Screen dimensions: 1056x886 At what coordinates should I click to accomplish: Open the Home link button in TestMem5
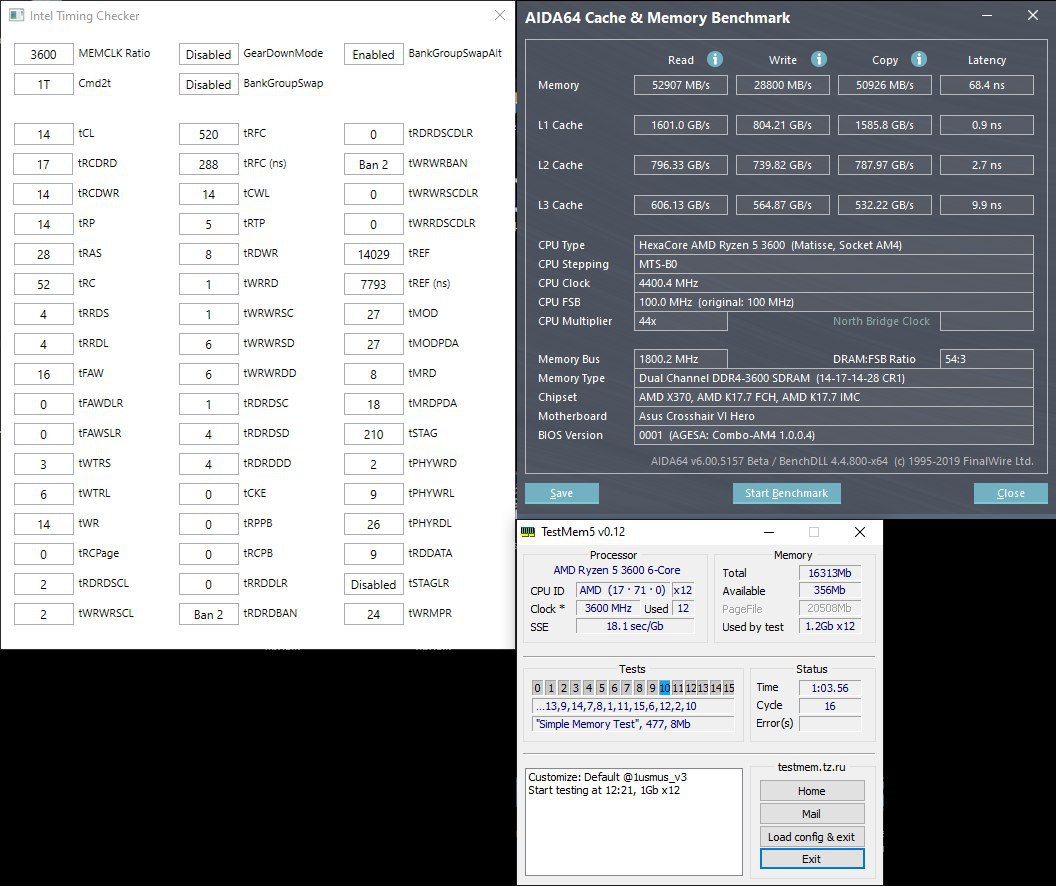coord(812,790)
